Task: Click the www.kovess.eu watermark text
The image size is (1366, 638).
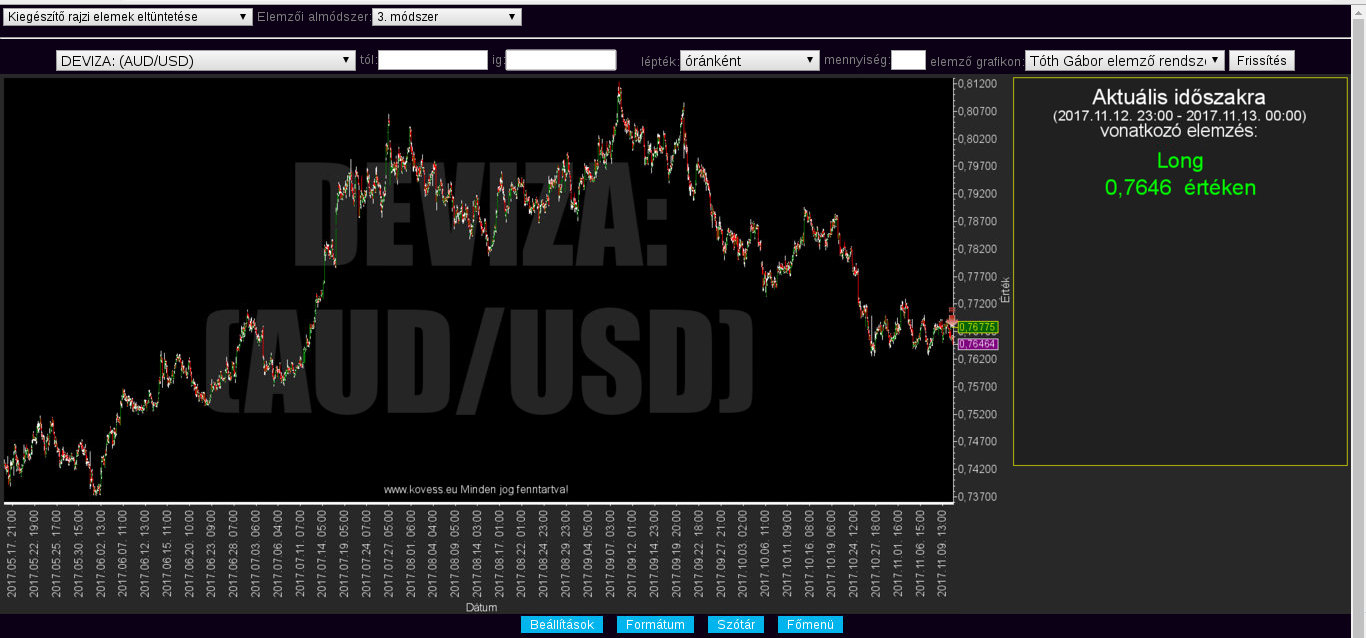Action: pos(476,490)
